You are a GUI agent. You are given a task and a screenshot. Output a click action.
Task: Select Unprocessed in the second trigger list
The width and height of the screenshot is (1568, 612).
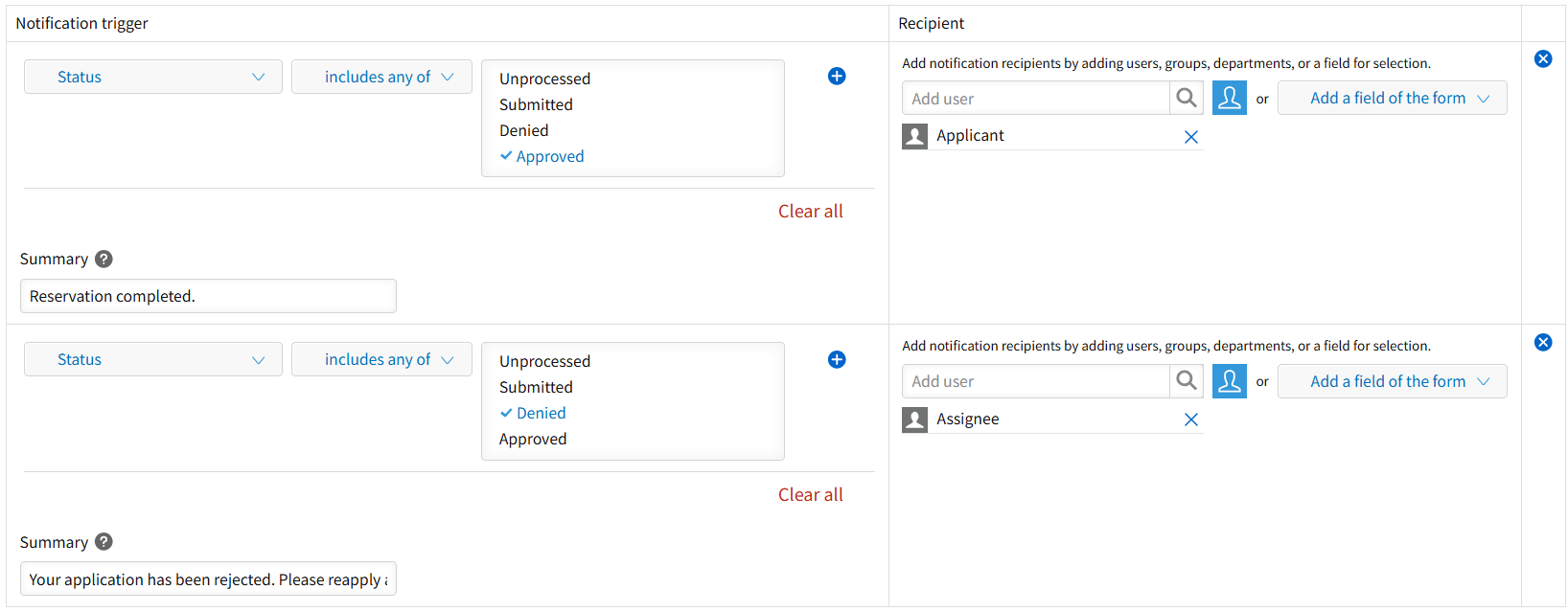click(544, 361)
